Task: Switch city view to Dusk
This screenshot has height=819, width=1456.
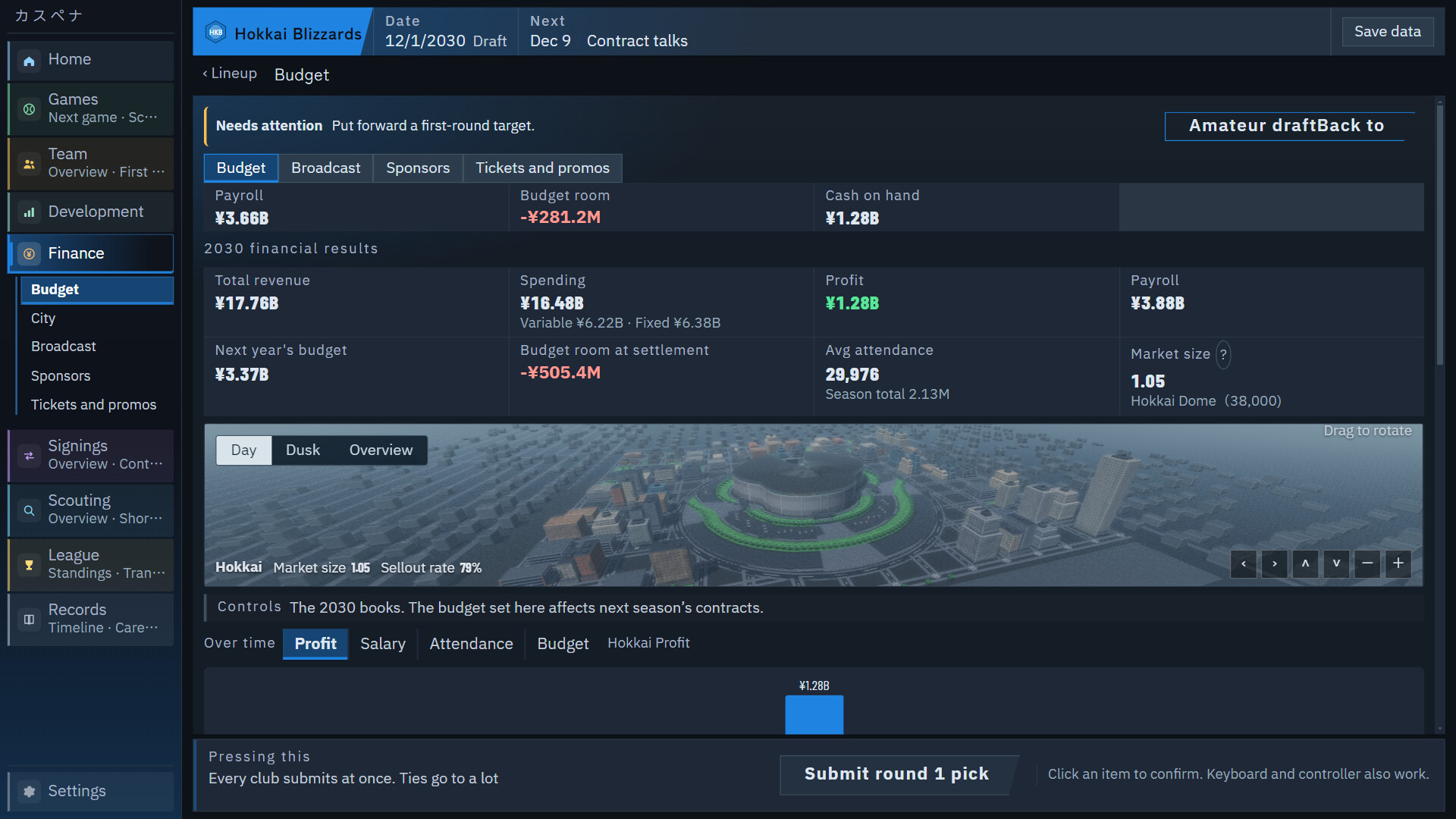Action: [x=303, y=450]
